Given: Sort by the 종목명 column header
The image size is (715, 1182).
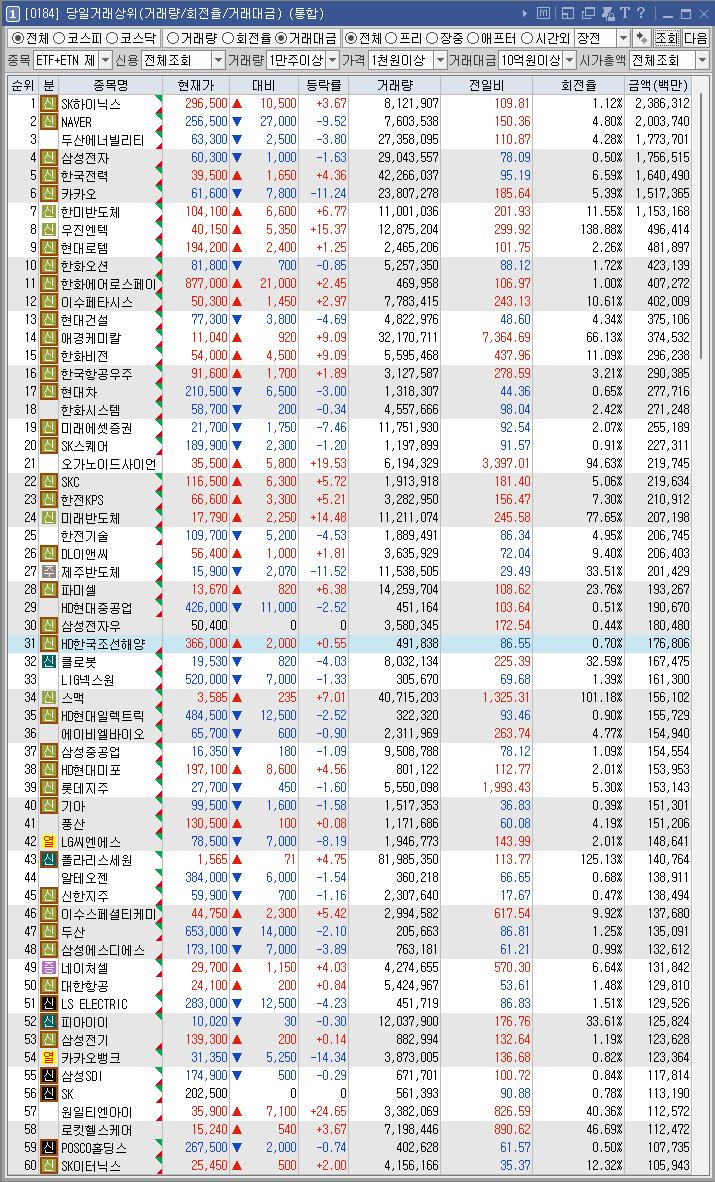Looking at the screenshot, I should (x=111, y=86).
